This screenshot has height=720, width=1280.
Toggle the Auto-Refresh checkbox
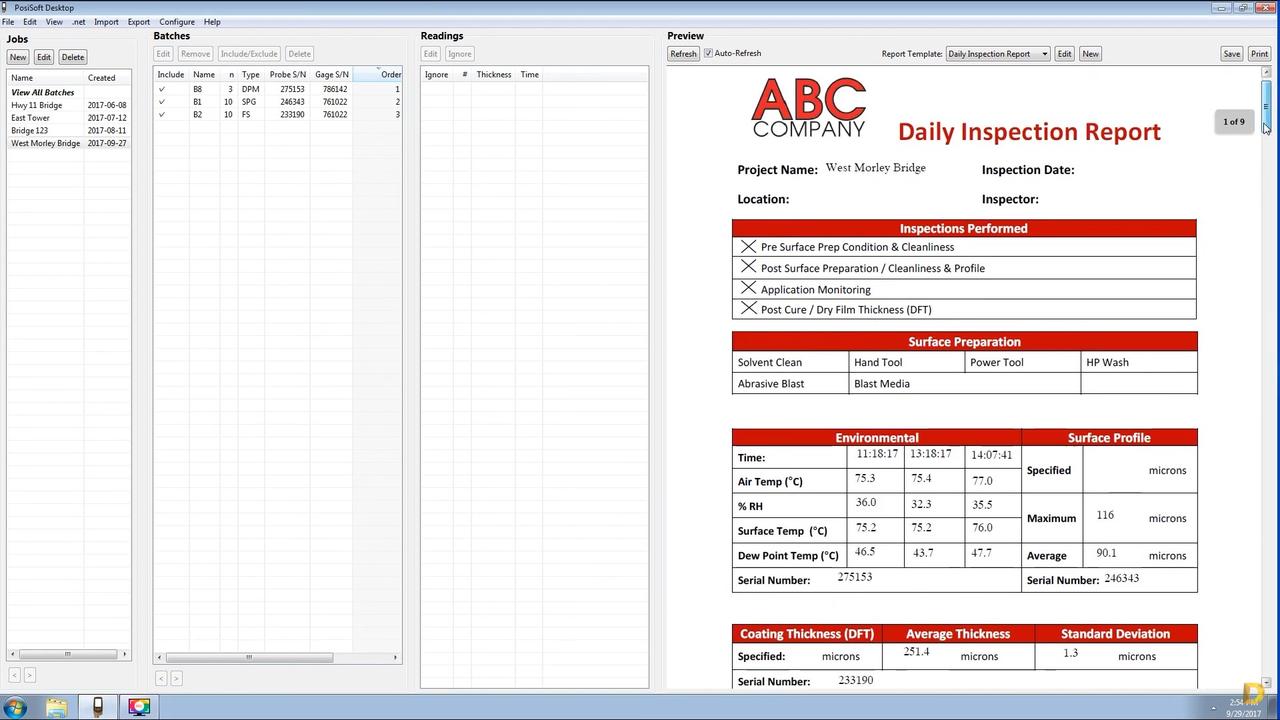pyautogui.click(x=708, y=54)
